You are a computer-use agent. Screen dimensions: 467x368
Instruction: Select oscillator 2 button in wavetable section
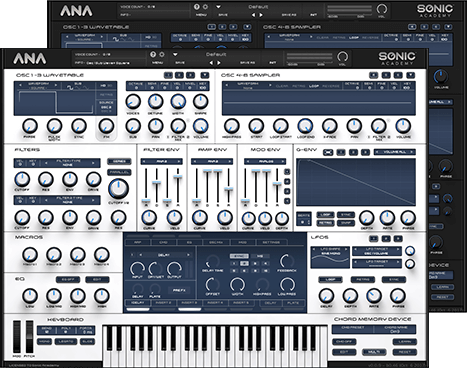pyautogui.click(x=179, y=75)
